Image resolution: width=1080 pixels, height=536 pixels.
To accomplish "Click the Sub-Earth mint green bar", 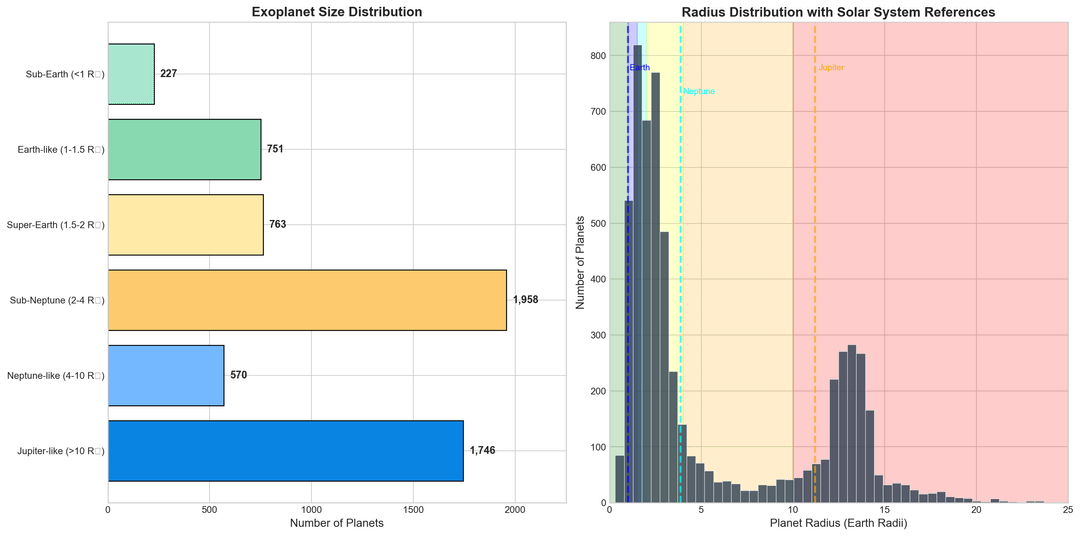I will click(x=131, y=74).
